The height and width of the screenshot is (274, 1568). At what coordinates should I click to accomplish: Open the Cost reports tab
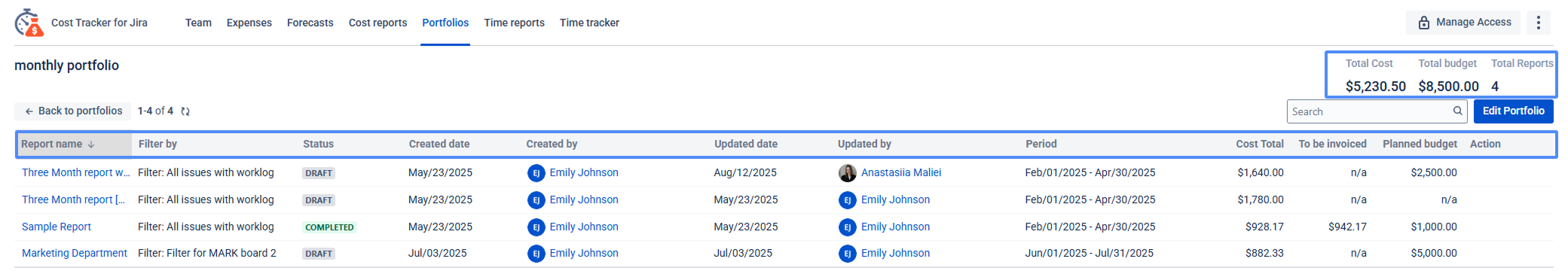pos(377,23)
